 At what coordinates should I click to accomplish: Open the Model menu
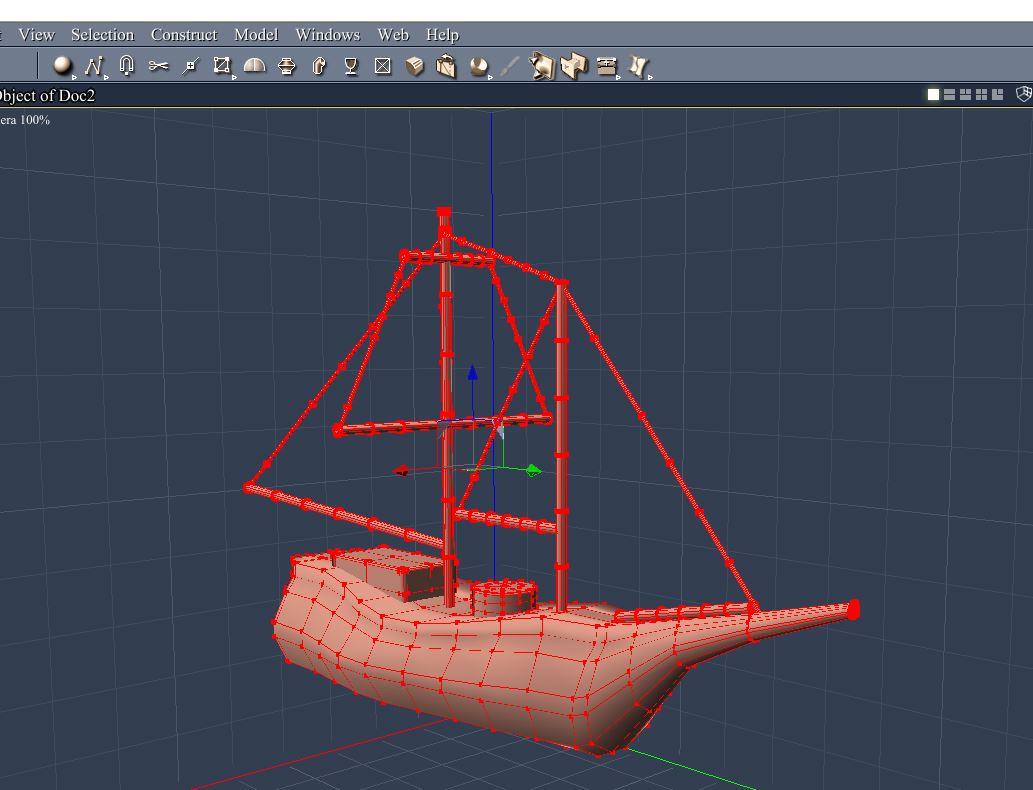[x=256, y=34]
